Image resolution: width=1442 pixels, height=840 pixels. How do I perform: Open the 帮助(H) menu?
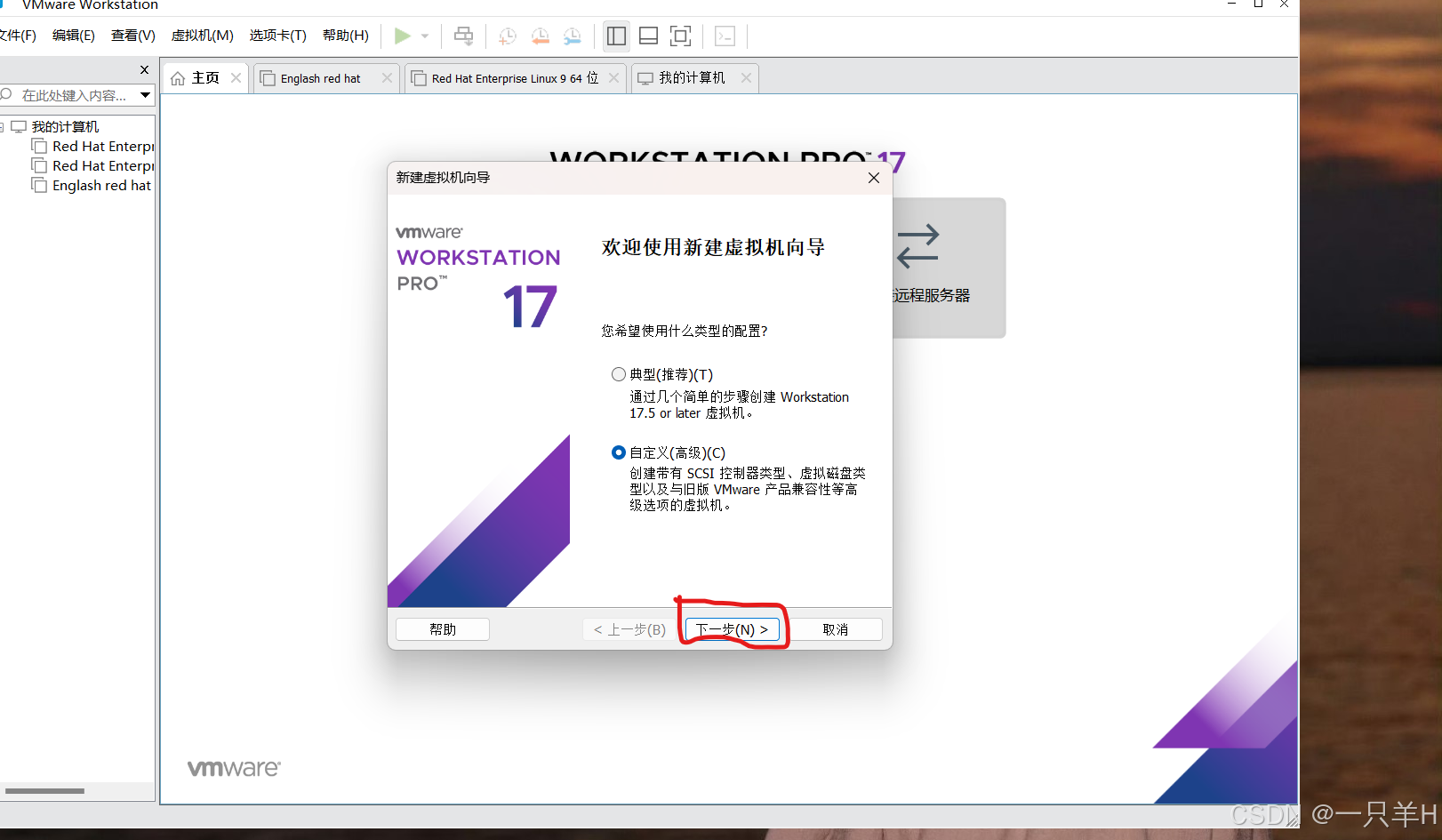346,36
